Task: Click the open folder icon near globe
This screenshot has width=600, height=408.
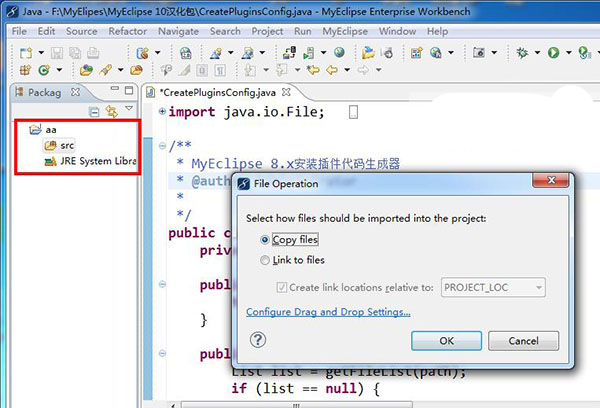Action: pyautogui.click(x=368, y=52)
